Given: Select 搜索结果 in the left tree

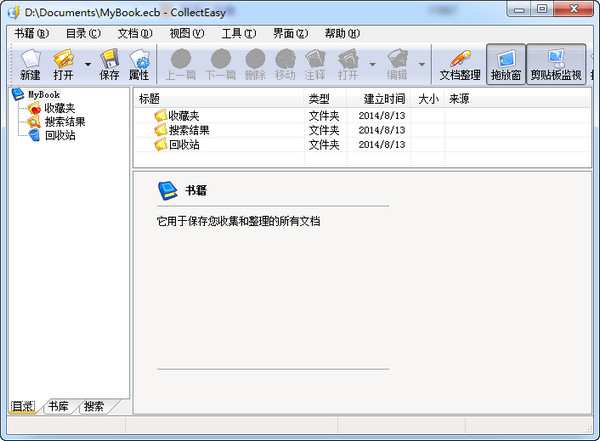Looking at the screenshot, I should 65,122.
